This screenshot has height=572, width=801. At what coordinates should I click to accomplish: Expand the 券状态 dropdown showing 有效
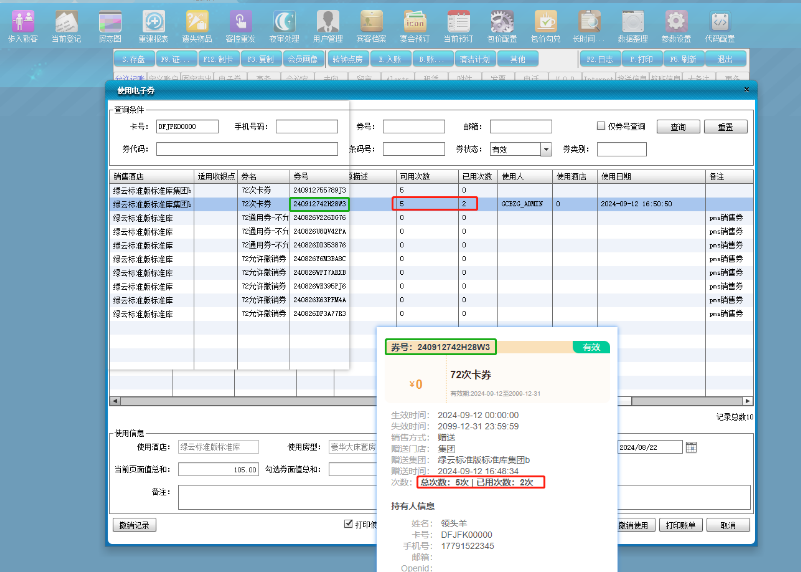(546, 149)
